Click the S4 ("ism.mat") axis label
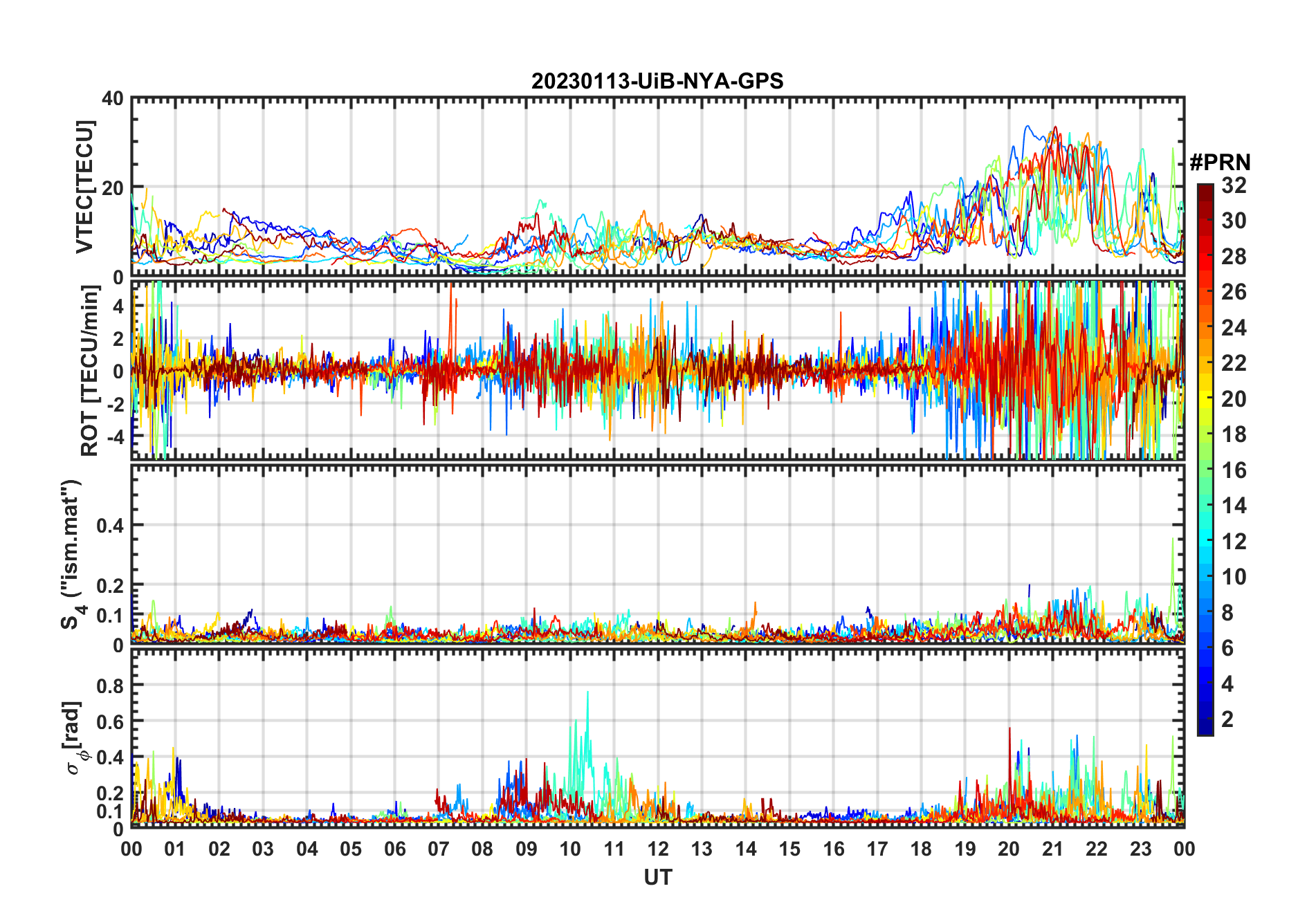This screenshot has width=1316, height=920. (x=72, y=554)
